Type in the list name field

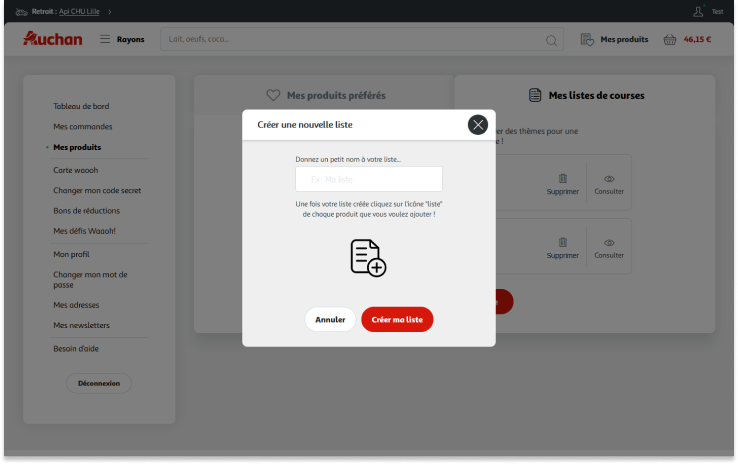[368, 180]
